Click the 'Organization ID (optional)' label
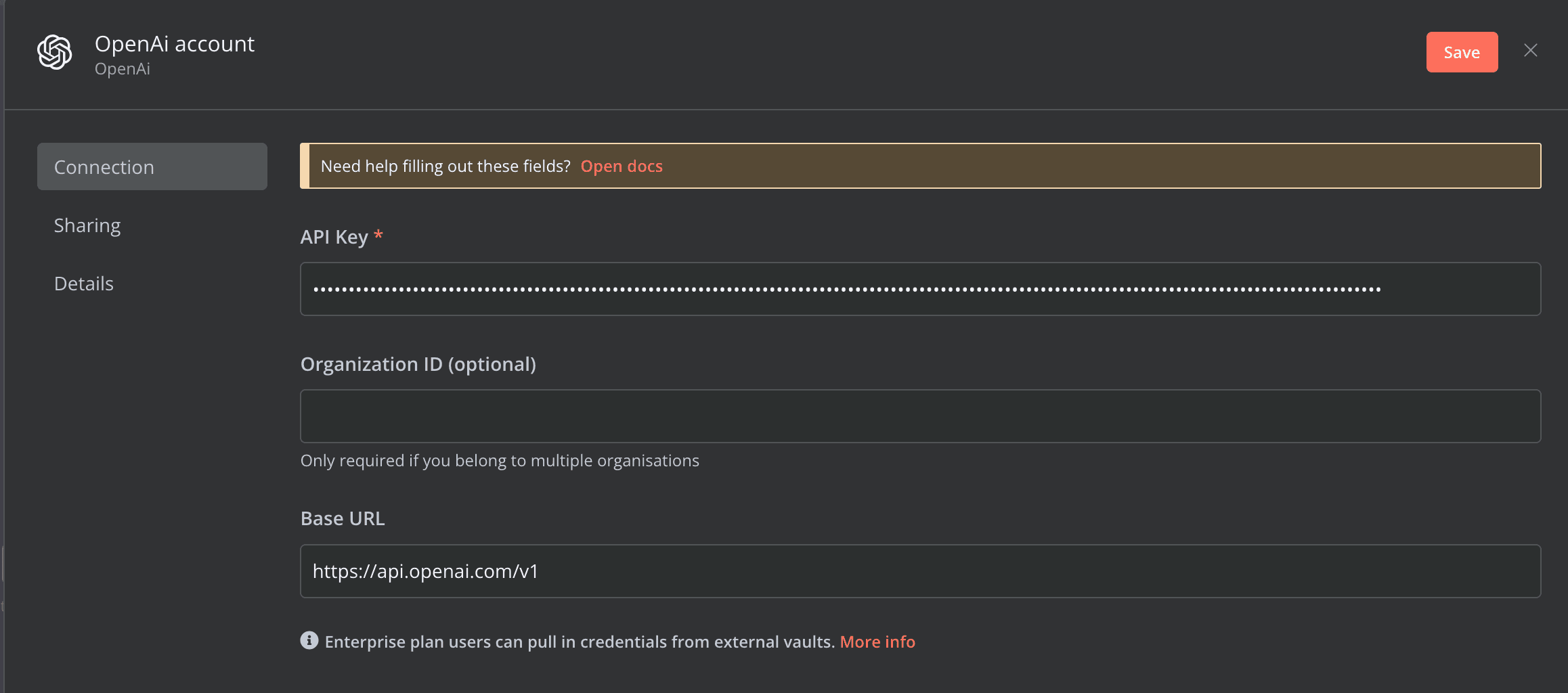1568x693 pixels. tap(418, 364)
